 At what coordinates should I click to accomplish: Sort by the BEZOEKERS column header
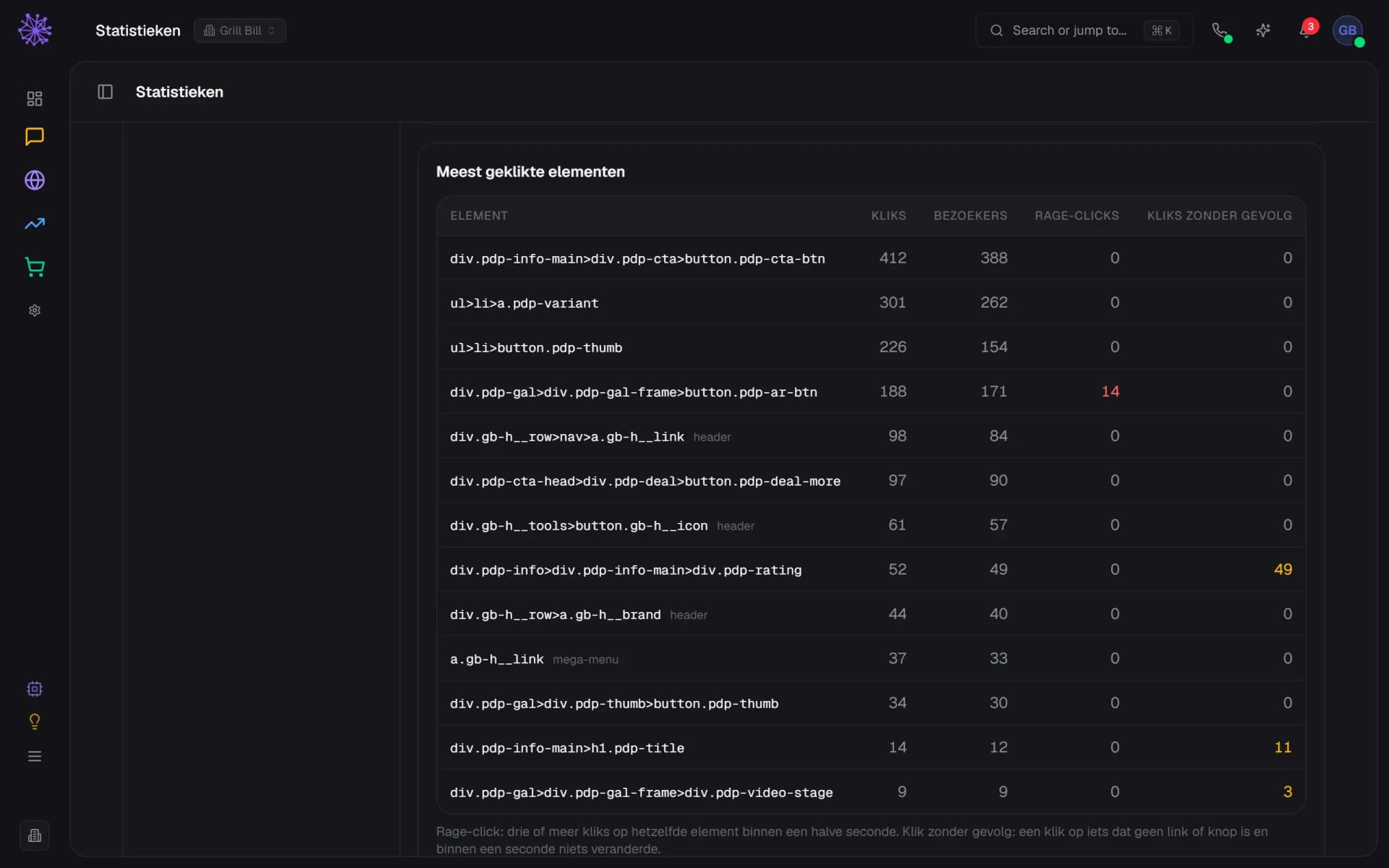coord(970,216)
